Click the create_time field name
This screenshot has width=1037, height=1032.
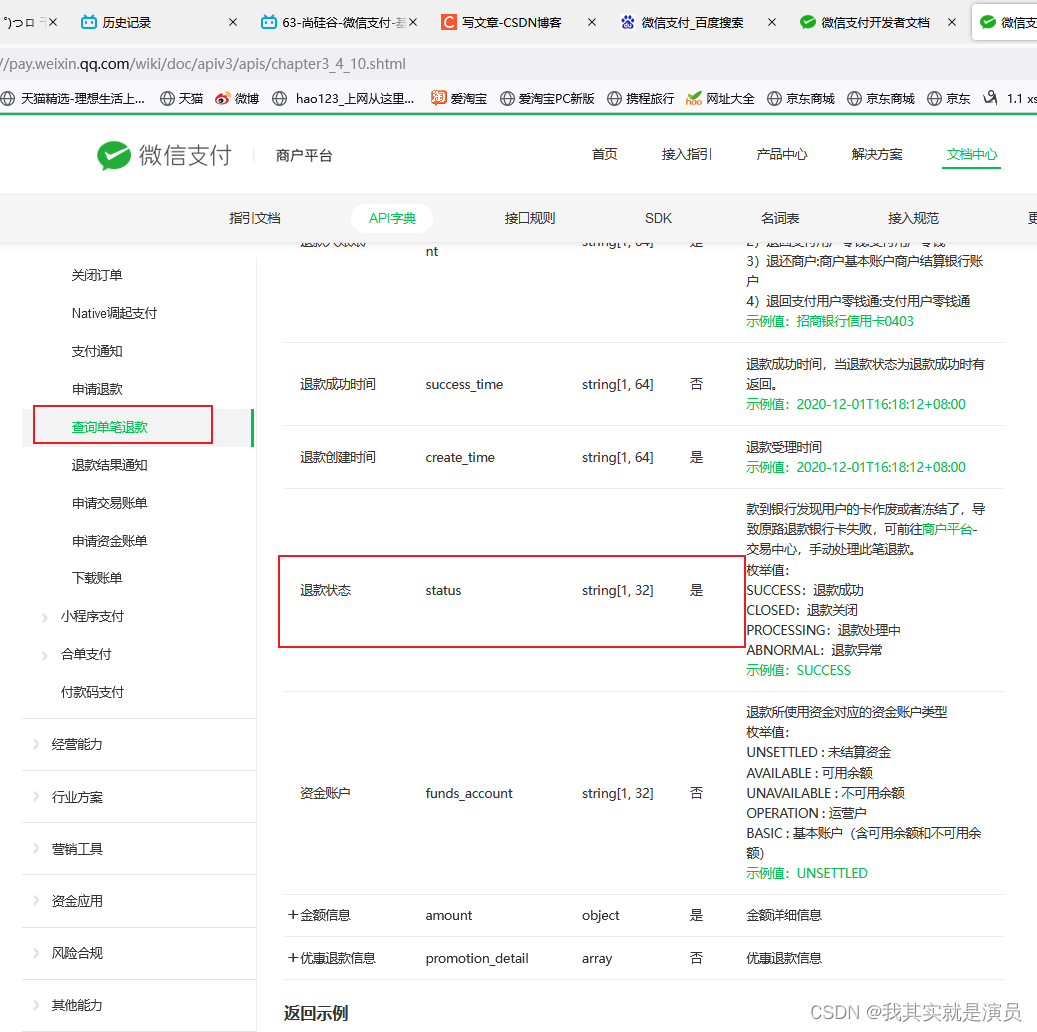tap(460, 457)
